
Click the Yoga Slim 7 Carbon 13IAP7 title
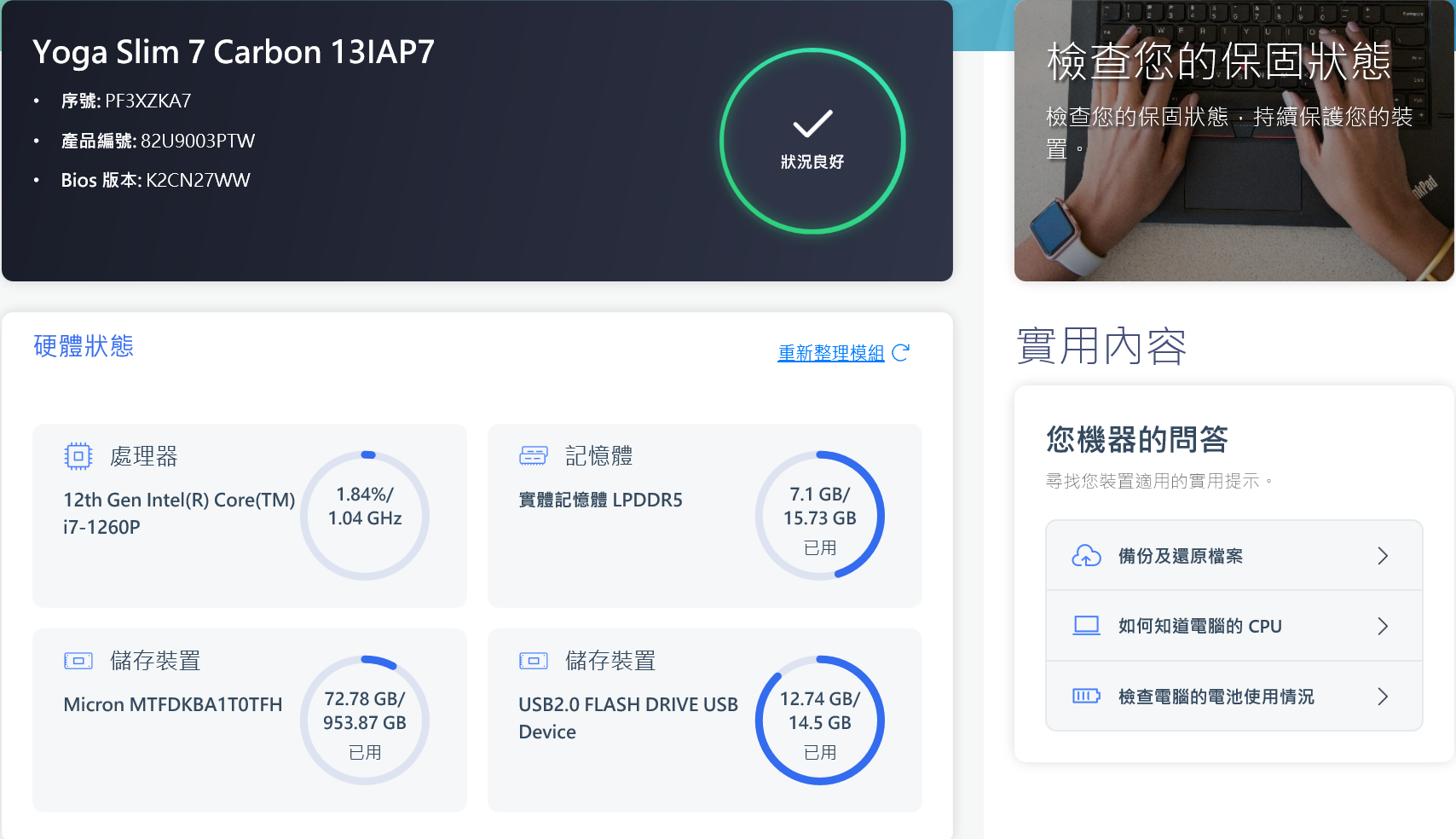coord(234,52)
